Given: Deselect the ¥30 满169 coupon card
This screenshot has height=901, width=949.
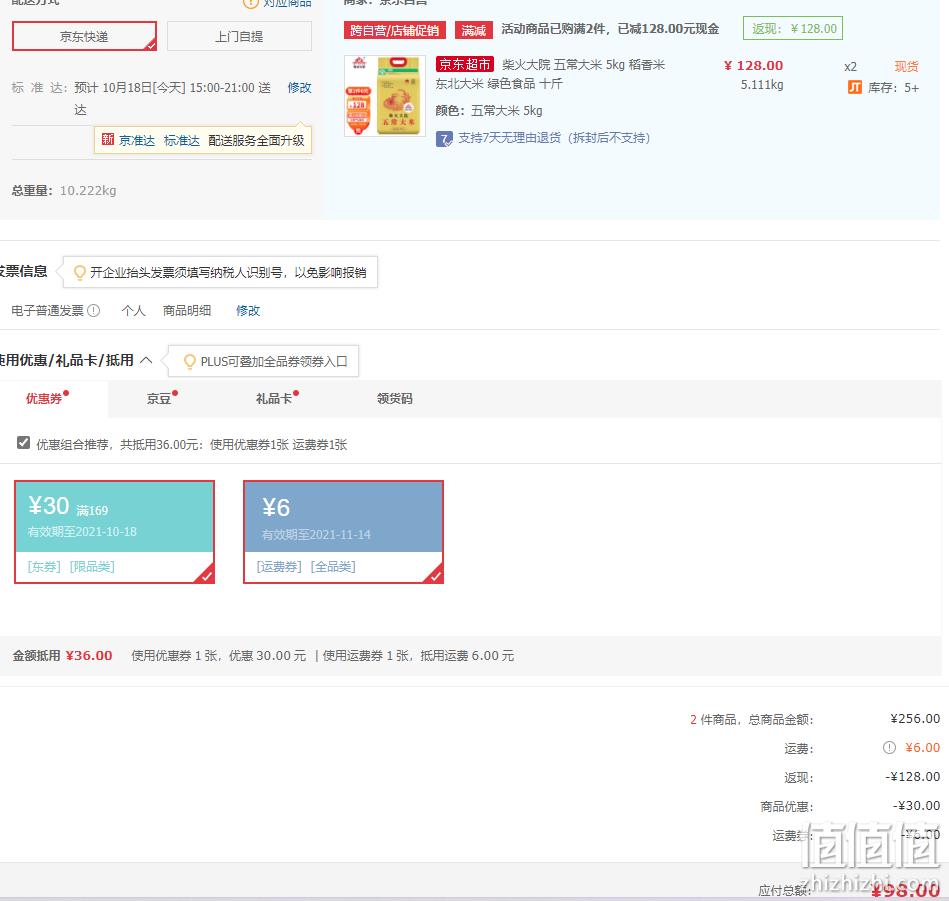Looking at the screenshot, I should coord(114,532).
